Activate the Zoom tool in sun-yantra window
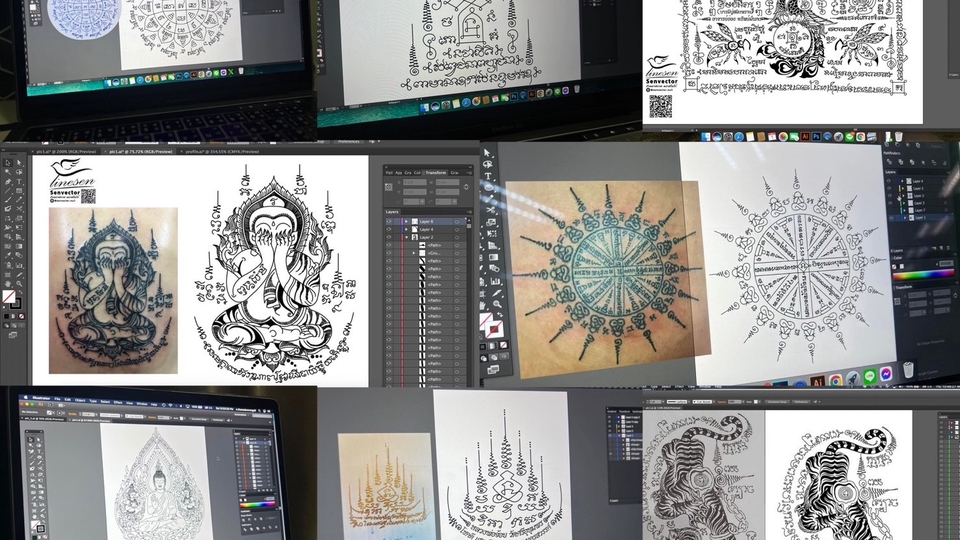The width and height of the screenshot is (960, 540). 497,304
